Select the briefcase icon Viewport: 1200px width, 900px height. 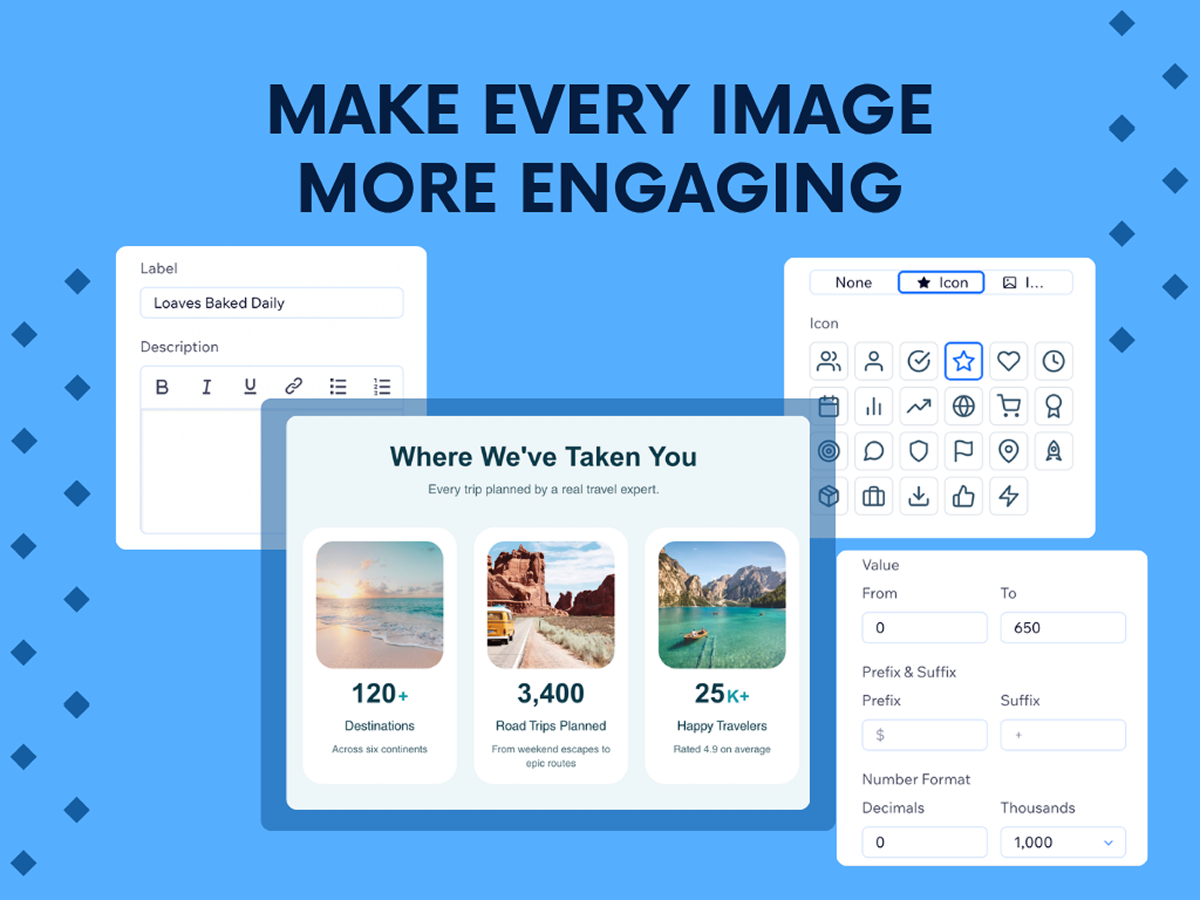pos(874,496)
